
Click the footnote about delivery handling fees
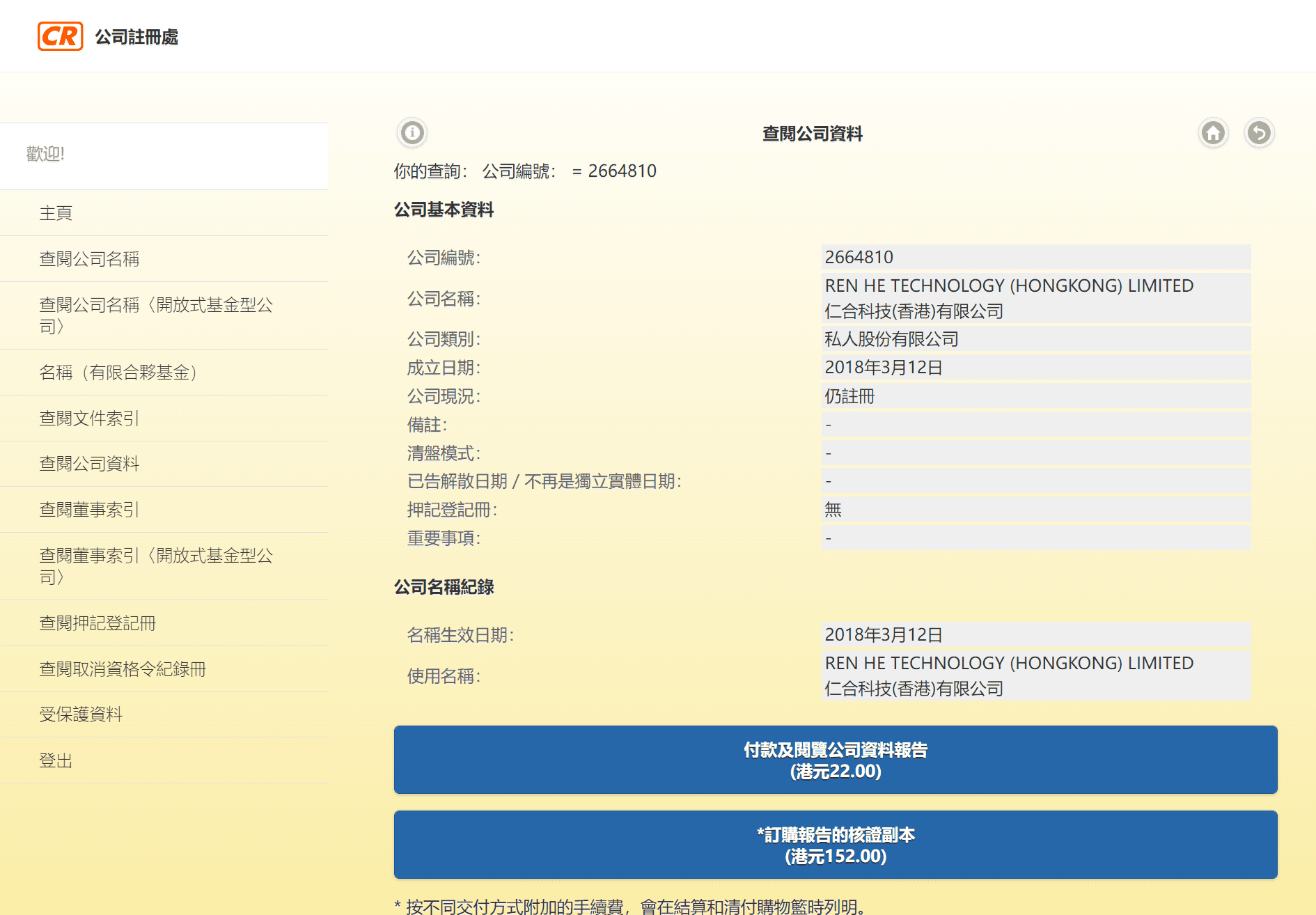(630, 906)
